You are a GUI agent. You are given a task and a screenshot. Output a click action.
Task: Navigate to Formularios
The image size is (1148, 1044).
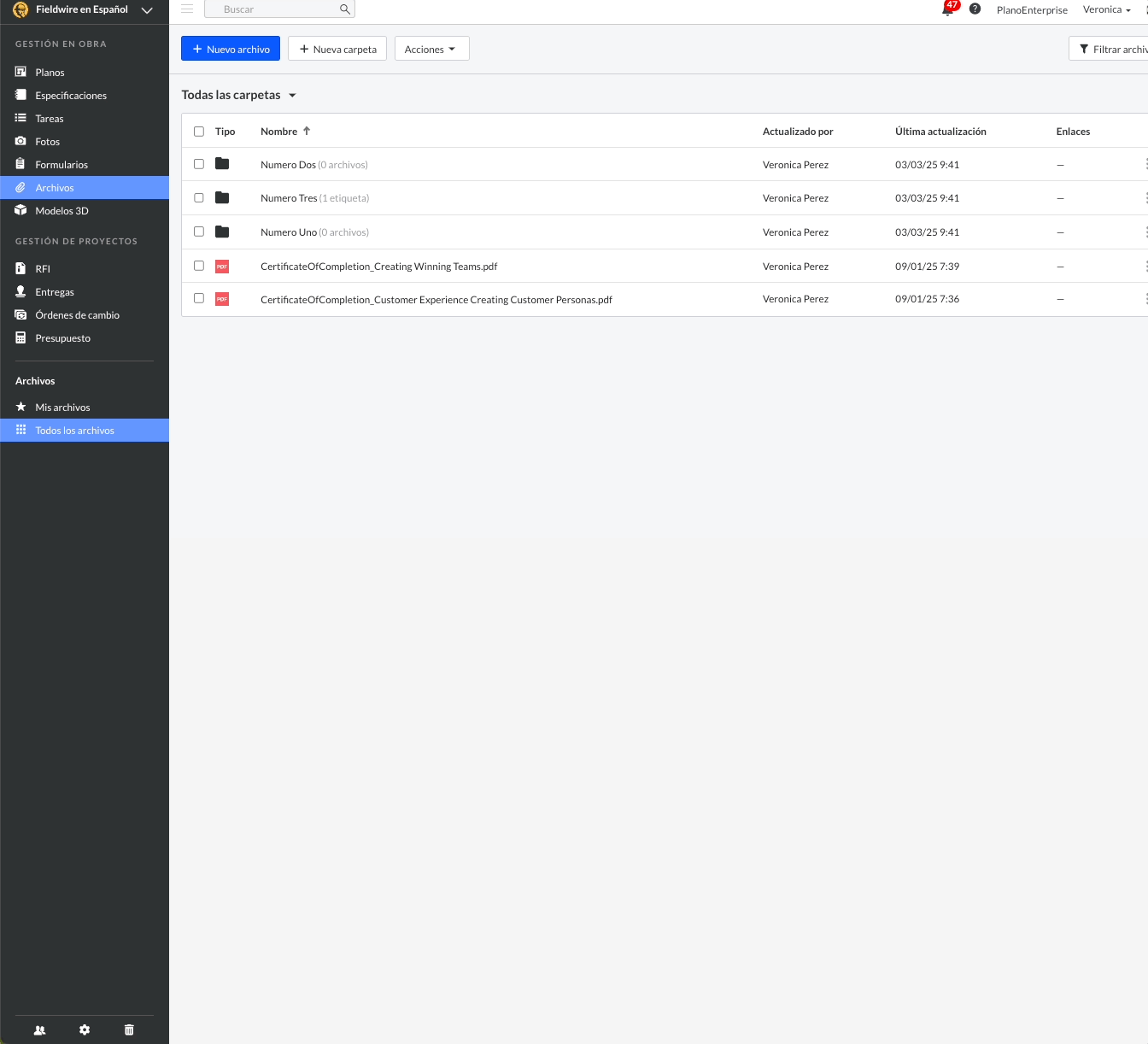coord(61,165)
